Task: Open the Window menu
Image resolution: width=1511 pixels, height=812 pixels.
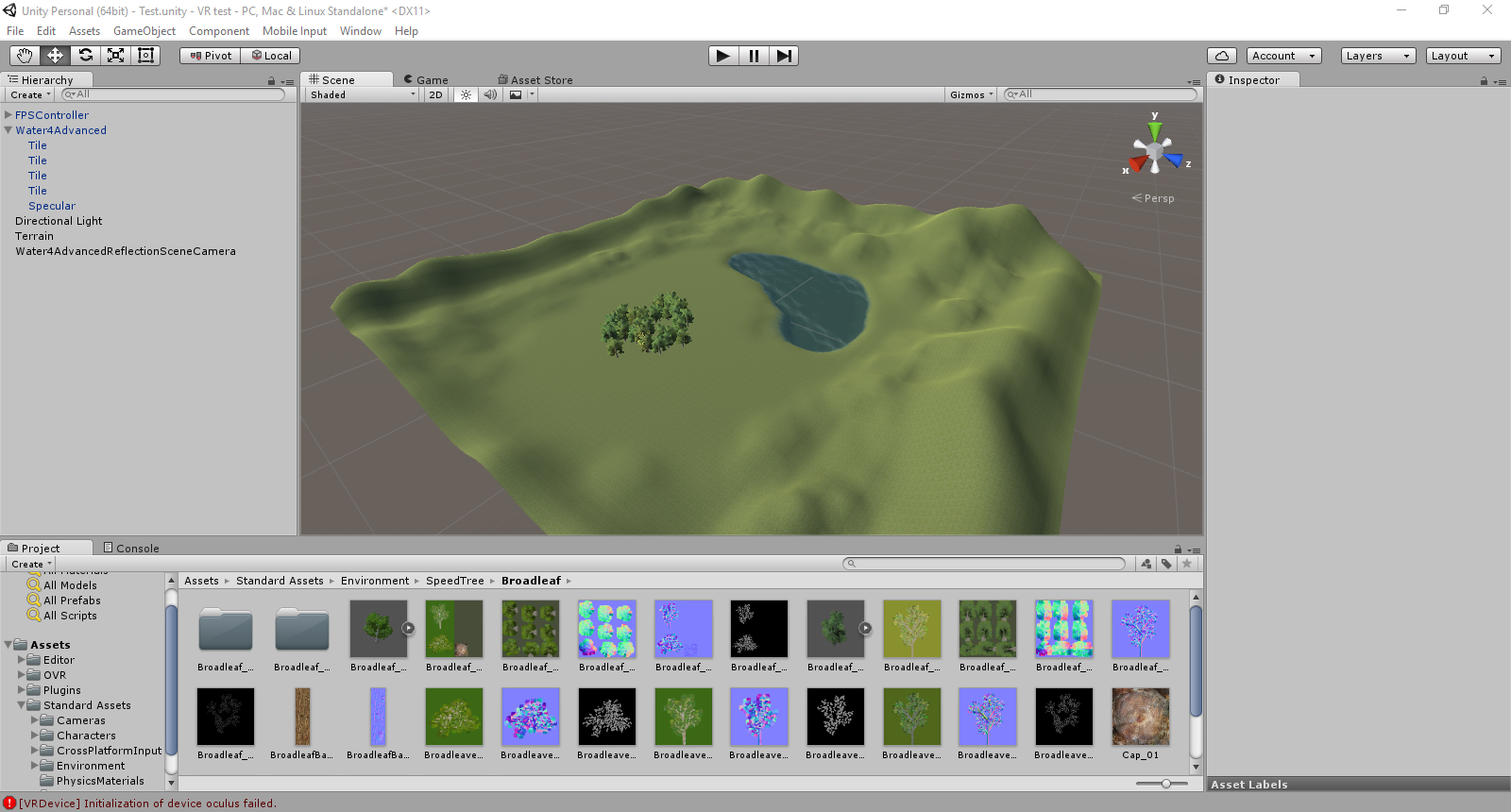Action: coord(361,31)
